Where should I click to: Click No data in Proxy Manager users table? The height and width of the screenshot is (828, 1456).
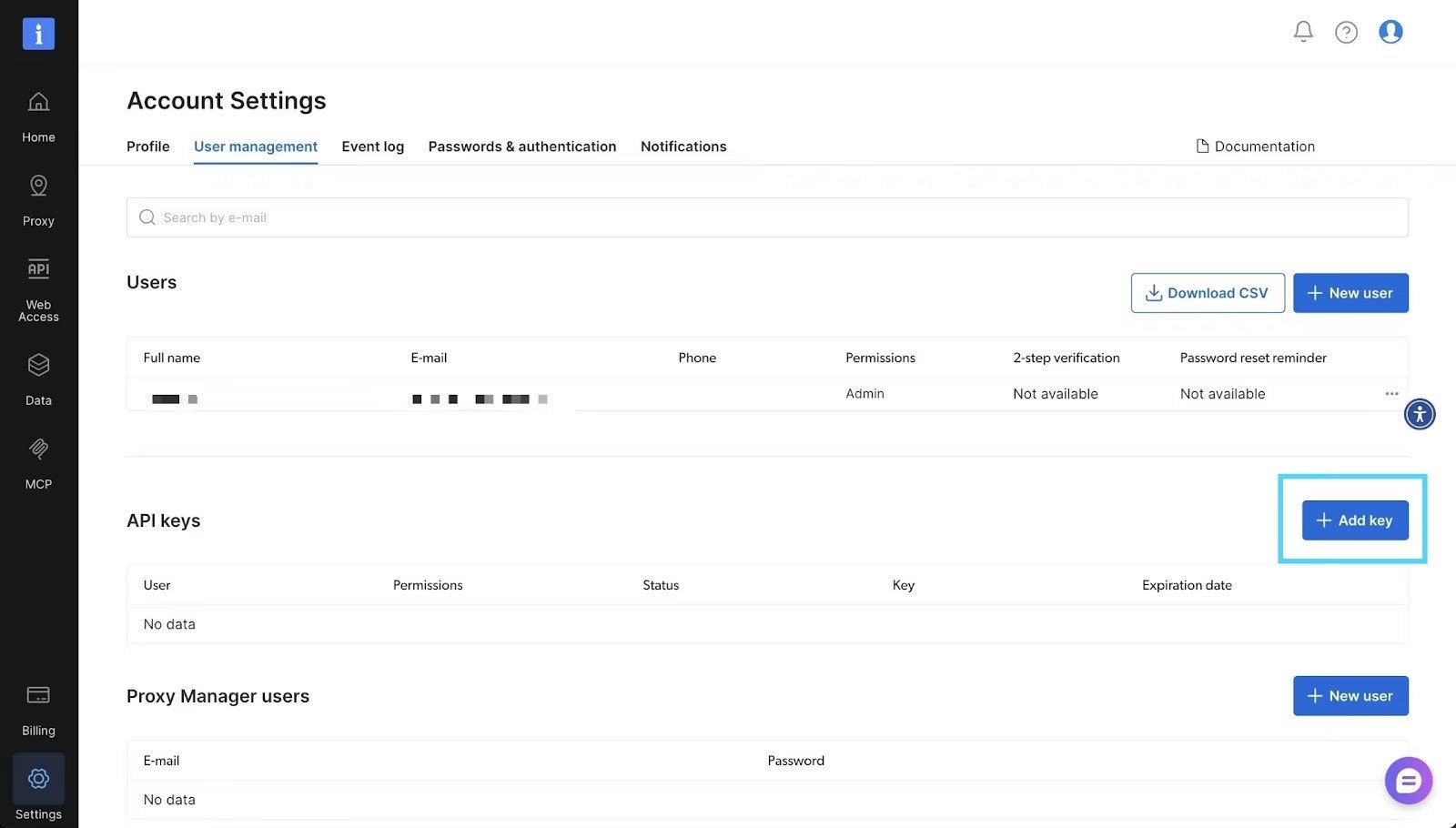pos(169,800)
